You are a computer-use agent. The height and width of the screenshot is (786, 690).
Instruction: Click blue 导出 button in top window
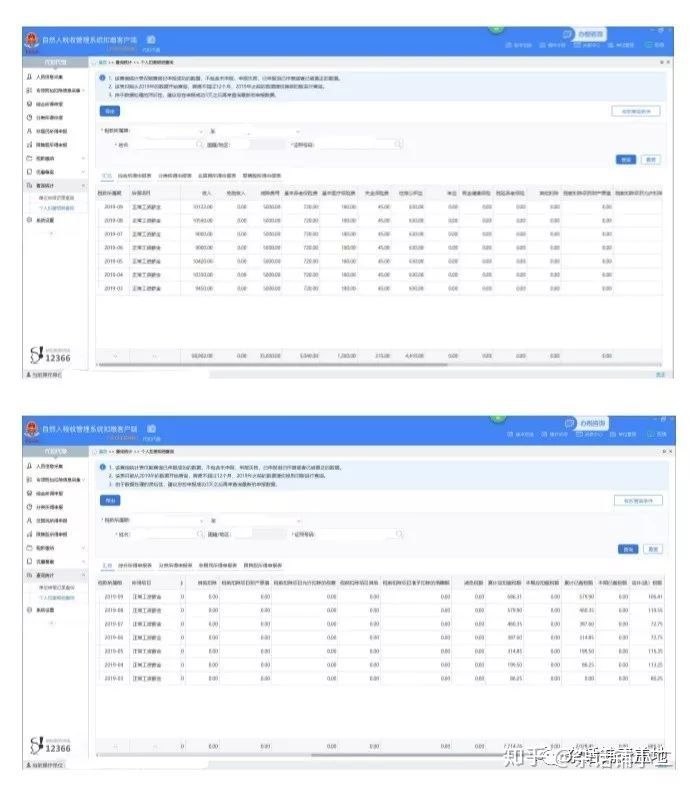[109, 111]
